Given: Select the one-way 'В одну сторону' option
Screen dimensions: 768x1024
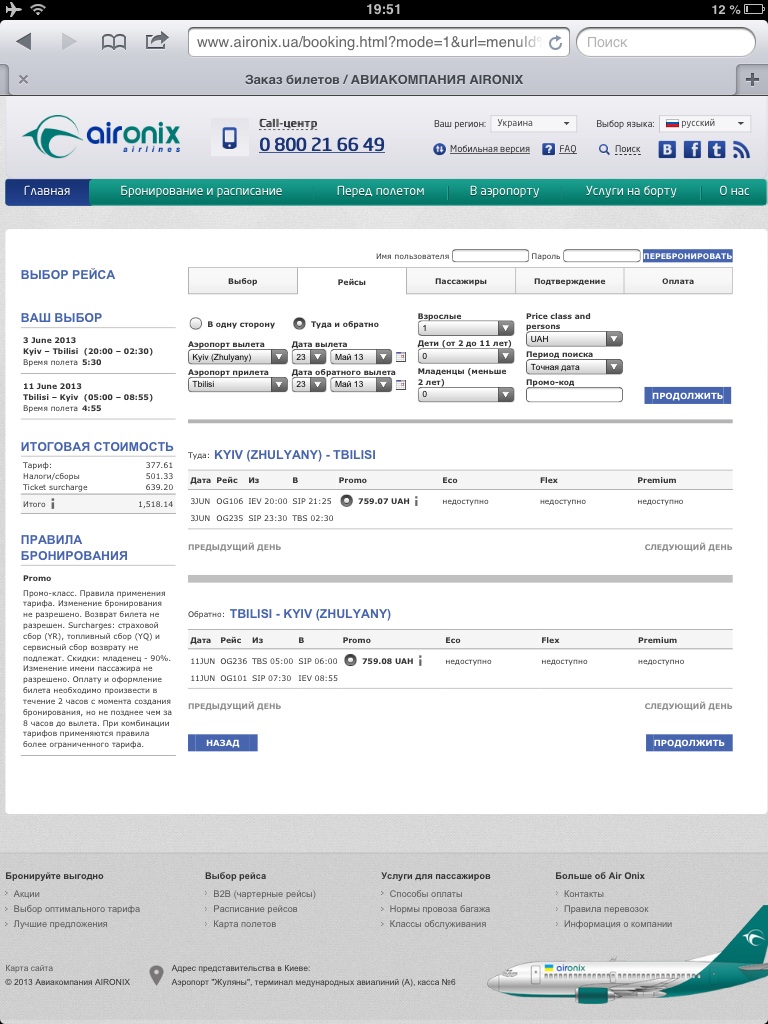Looking at the screenshot, I should point(196,324).
